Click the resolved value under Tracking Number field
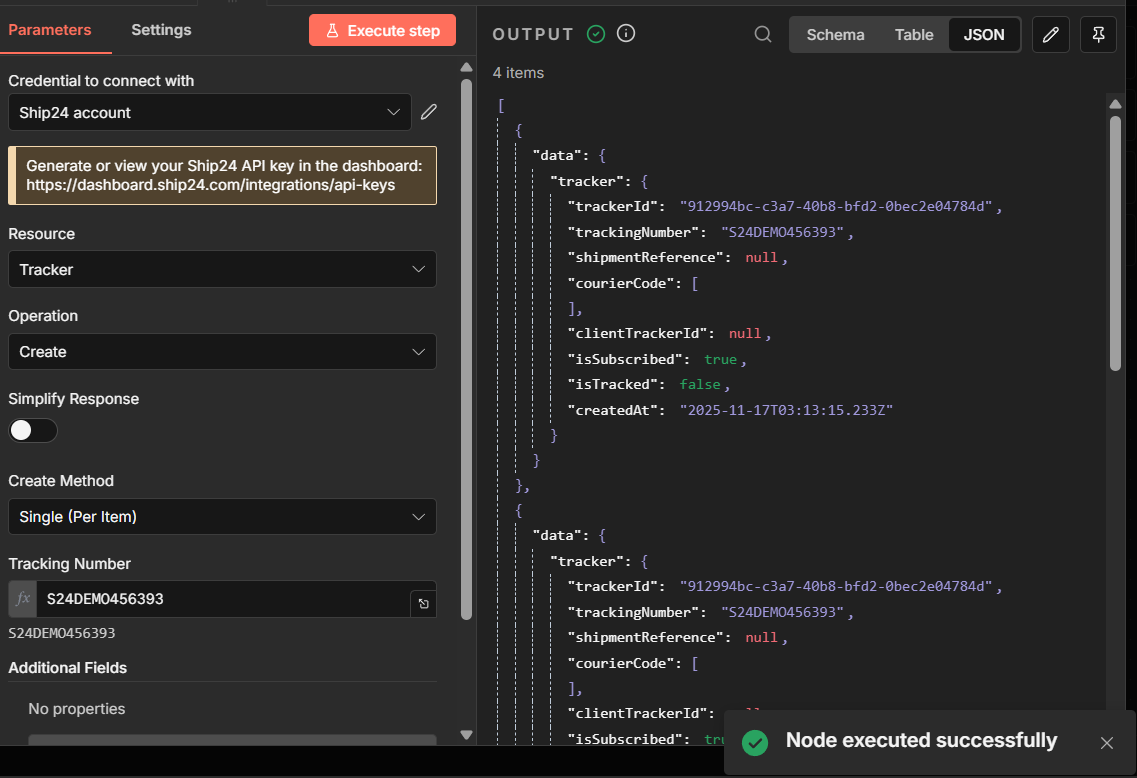This screenshot has width=1137, height=778. click(x=62, y=633)
